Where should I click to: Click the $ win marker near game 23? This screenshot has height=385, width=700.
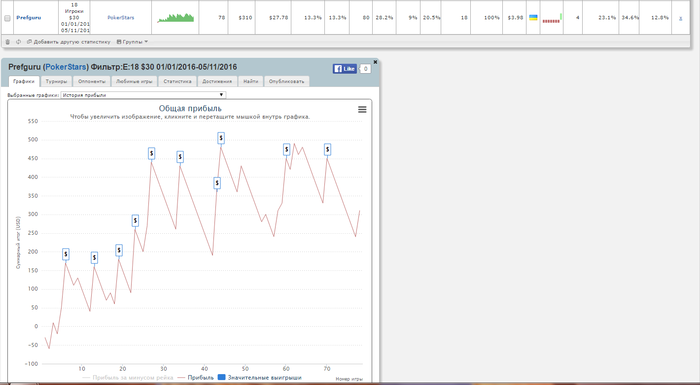(135, 221)
